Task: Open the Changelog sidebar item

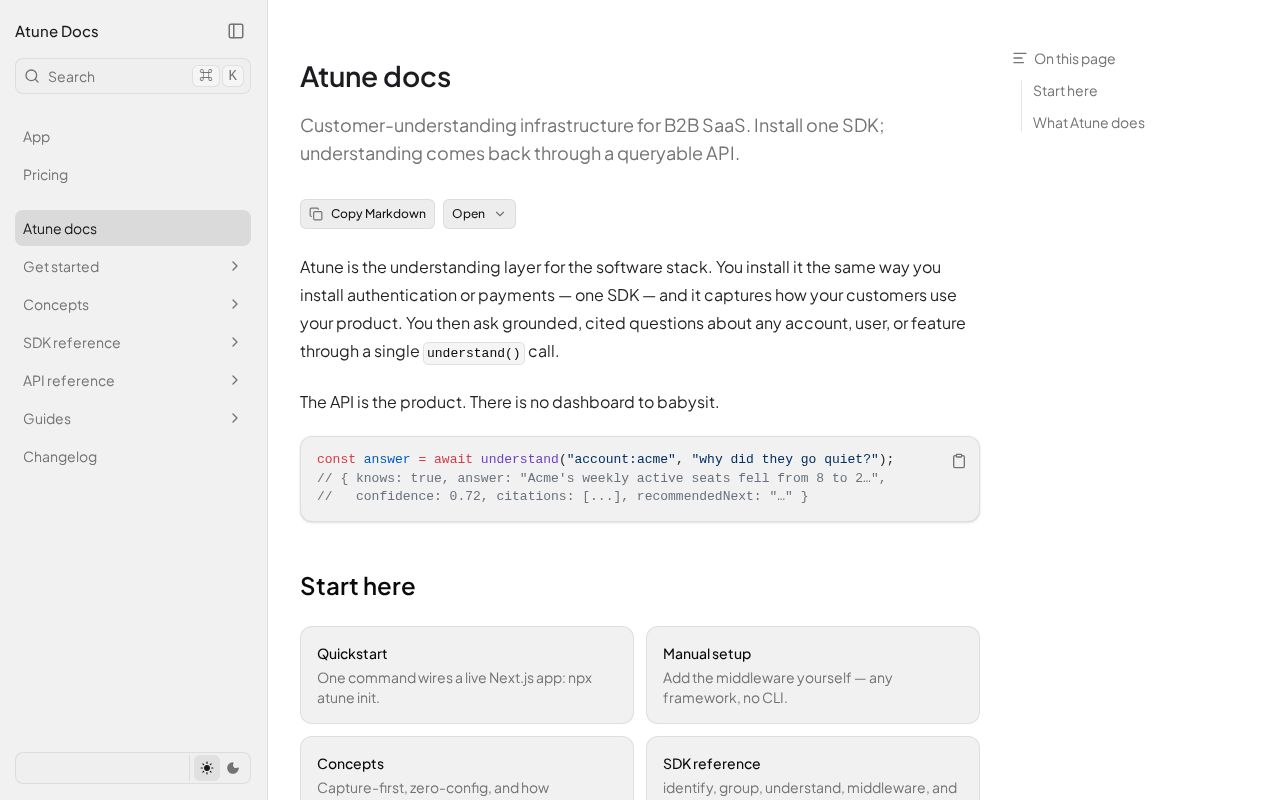Action: click(x=133, y=456)
